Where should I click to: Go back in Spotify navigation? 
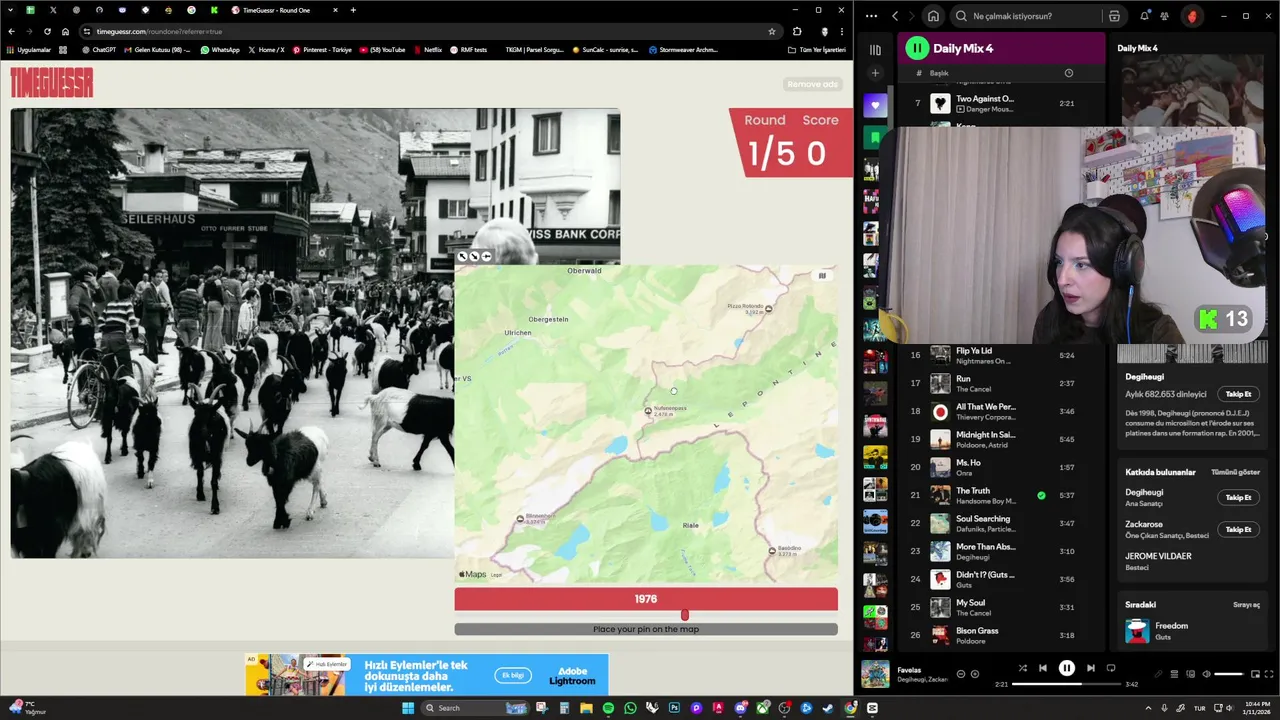click(x=895, y=16)
